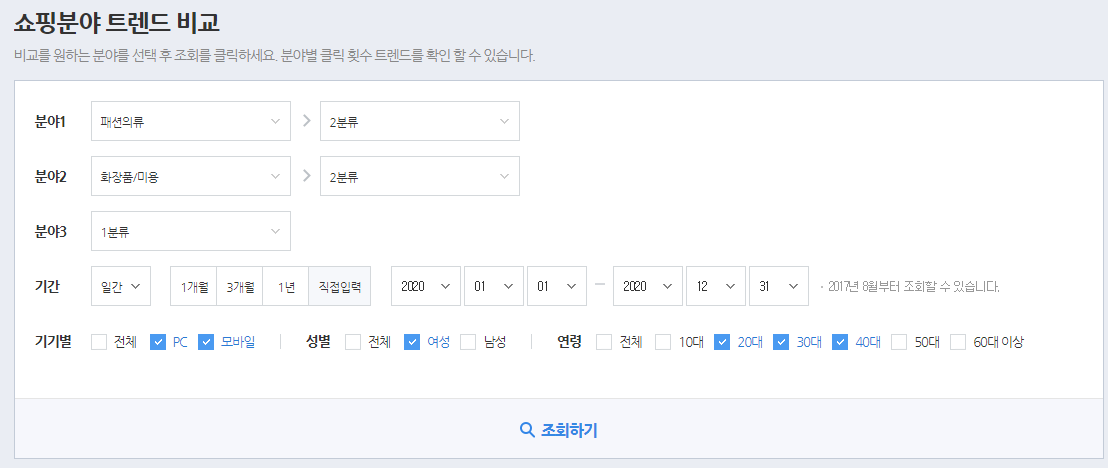Check the 남성 gender checkbox

pos(468,342)
